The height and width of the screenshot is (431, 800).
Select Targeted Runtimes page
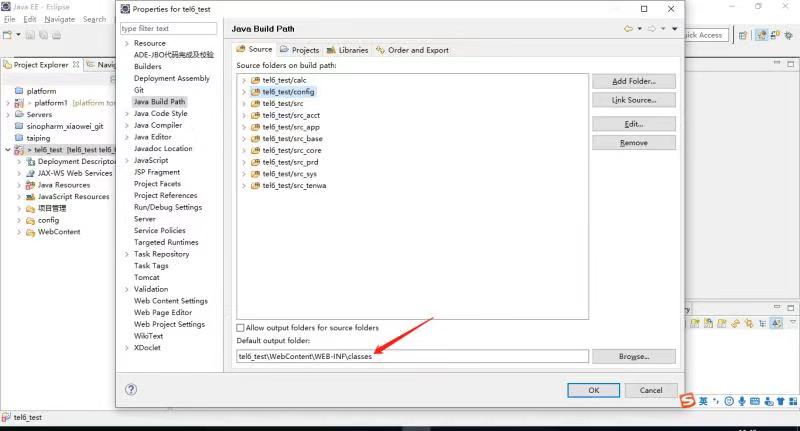[x=166, y=242]
